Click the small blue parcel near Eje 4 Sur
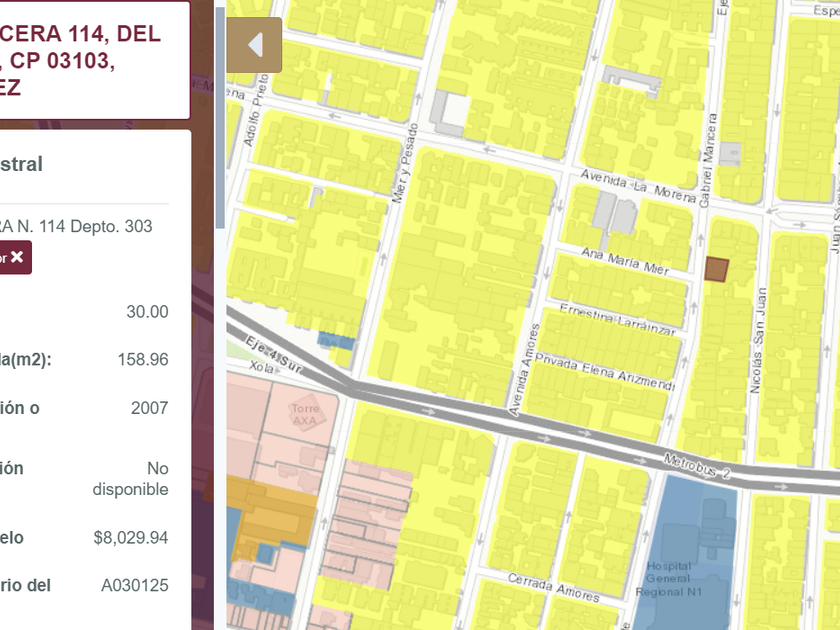The width and height of the screenshot is (840, 630). [336, 340]
